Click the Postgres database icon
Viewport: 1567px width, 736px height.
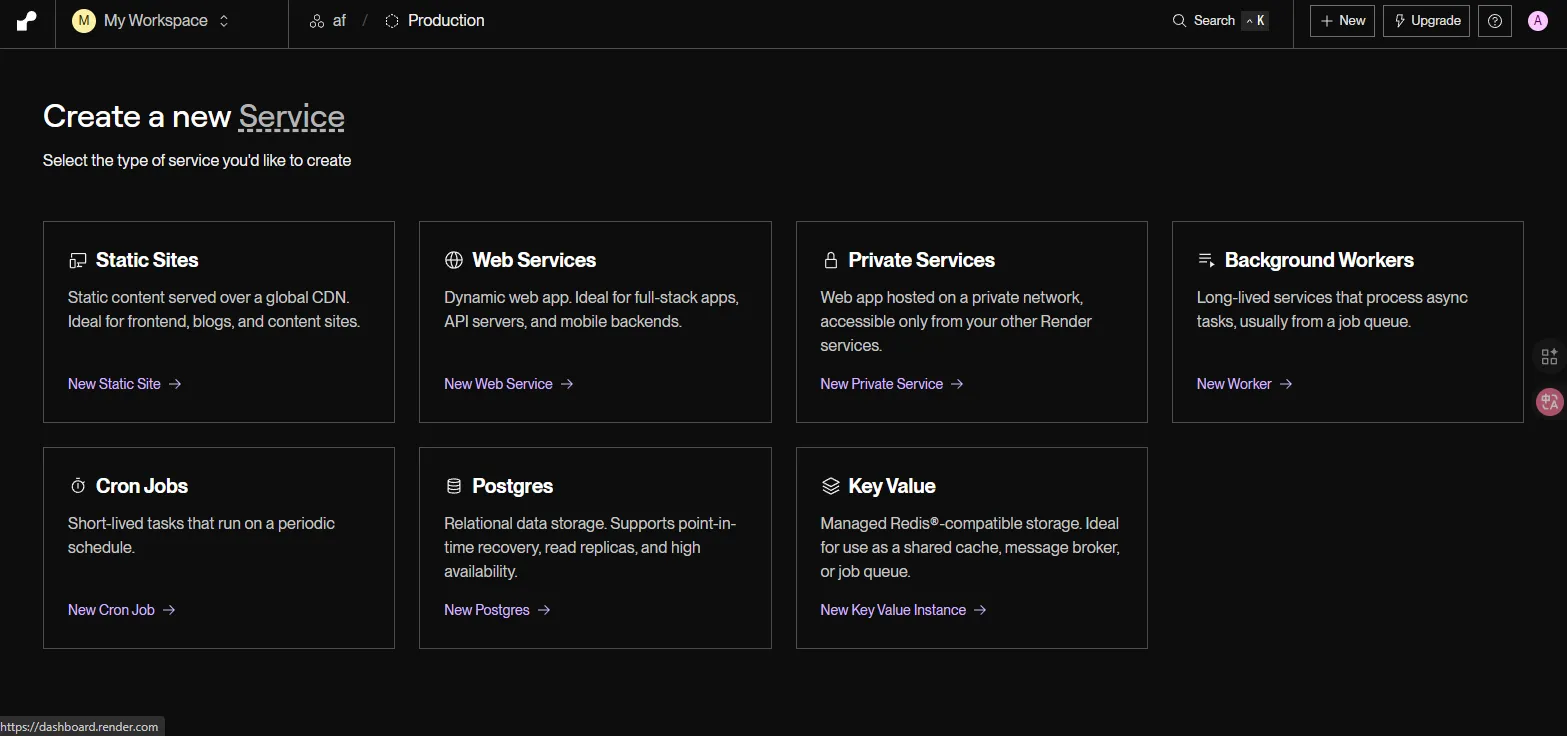pyautogui.click(x=454, y=487)
